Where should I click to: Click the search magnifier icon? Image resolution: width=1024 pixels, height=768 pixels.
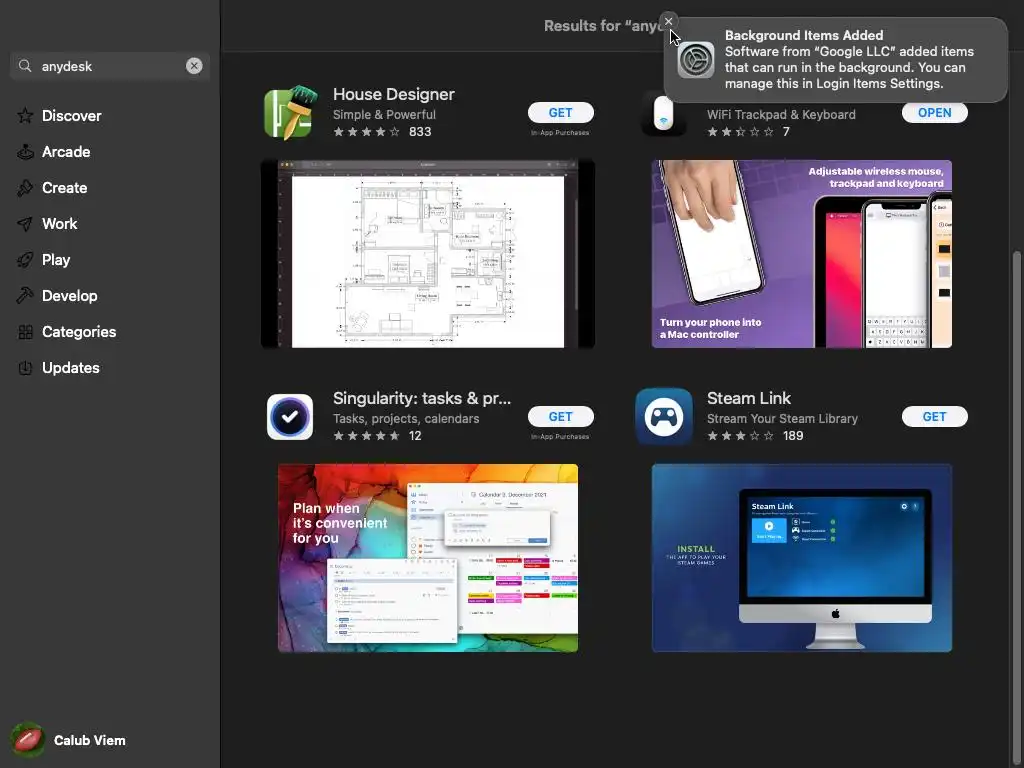click(x=25, y=66)
